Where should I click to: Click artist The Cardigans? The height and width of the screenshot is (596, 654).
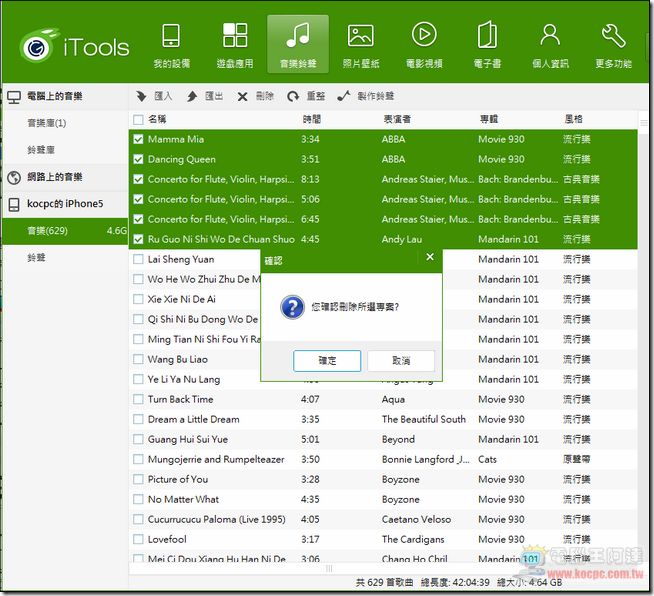tap(413, 540)
